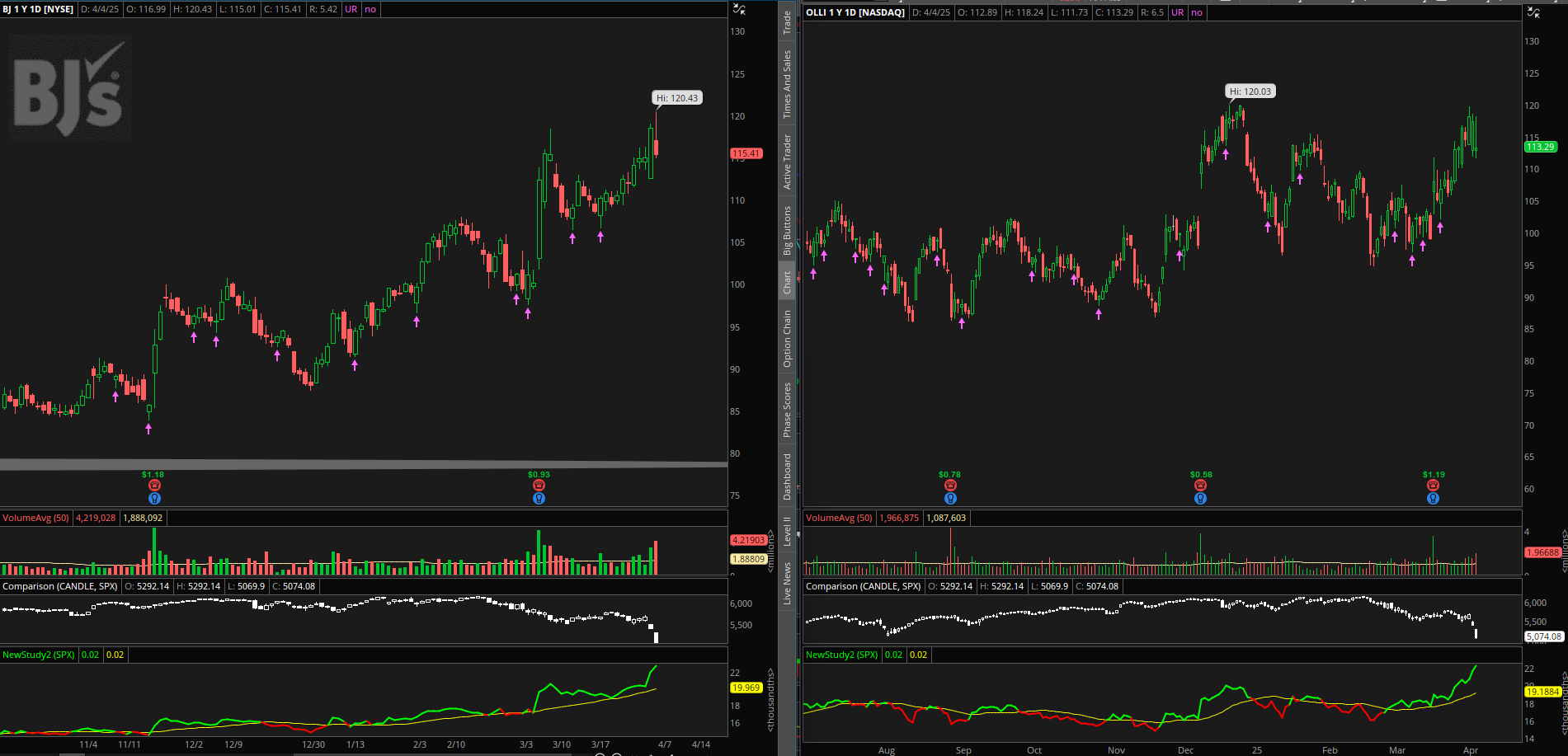Select BJ NewStudy2 (SPX) label
Screen dimensions: 1568x756
(39, 655)
